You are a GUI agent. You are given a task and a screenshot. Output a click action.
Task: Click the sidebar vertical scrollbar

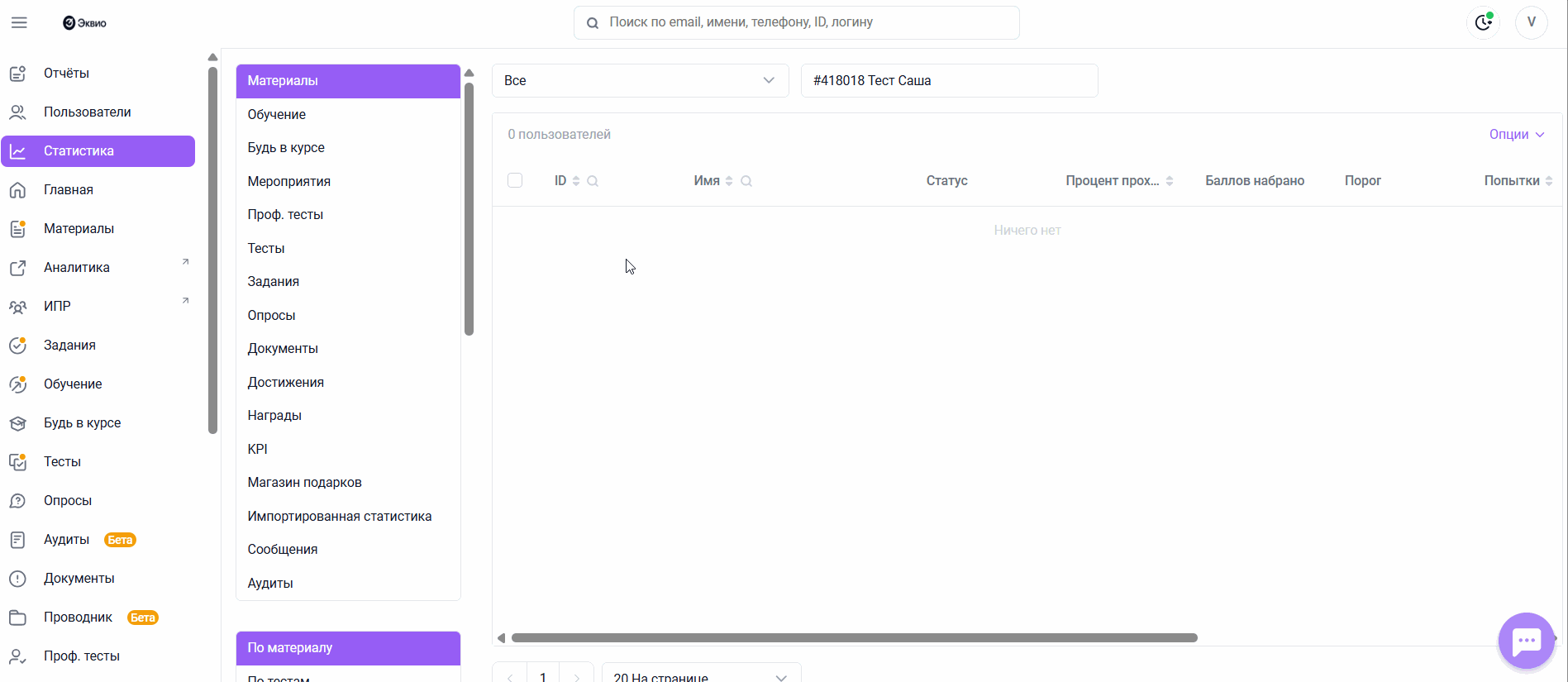(212, 250)
